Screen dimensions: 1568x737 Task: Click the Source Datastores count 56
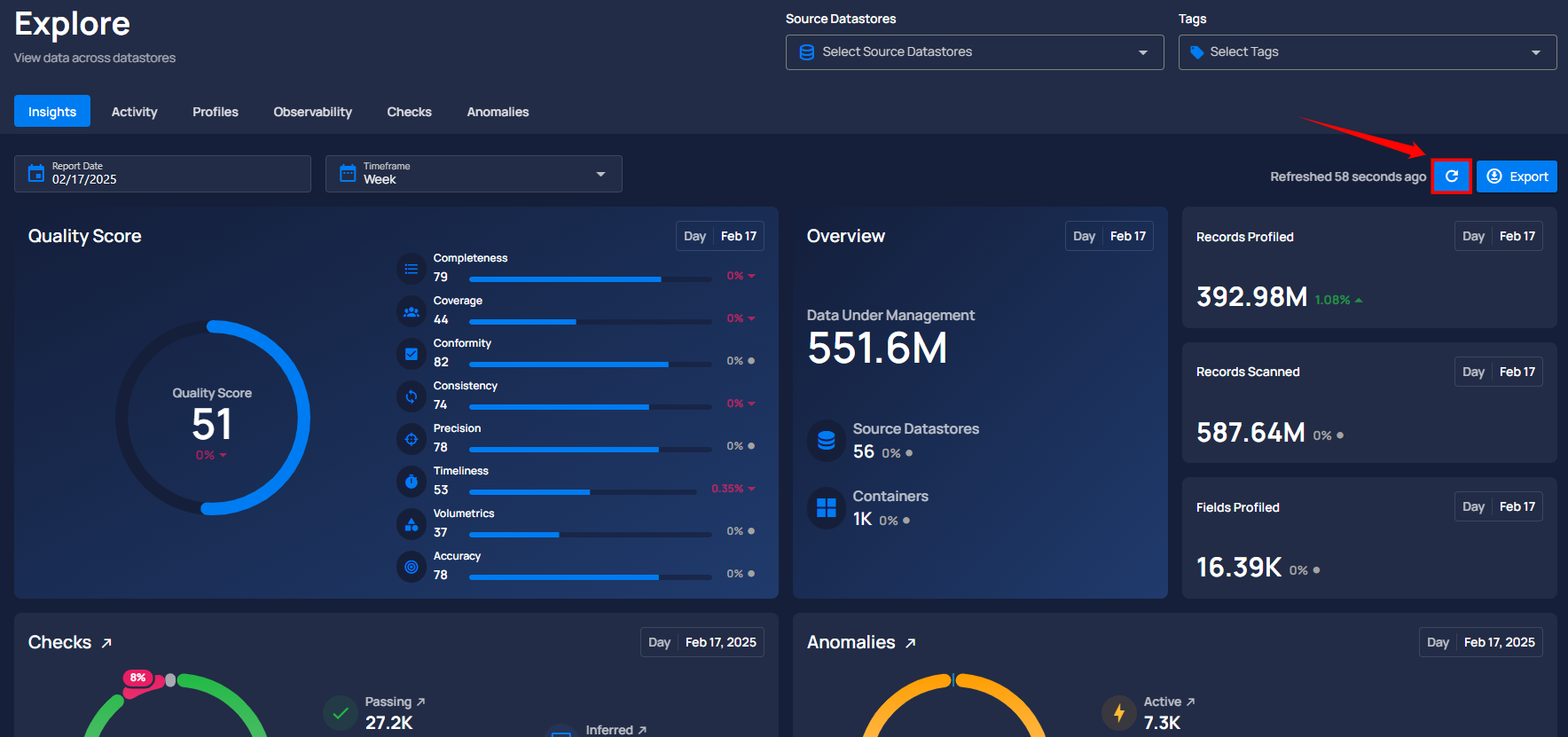864,451
